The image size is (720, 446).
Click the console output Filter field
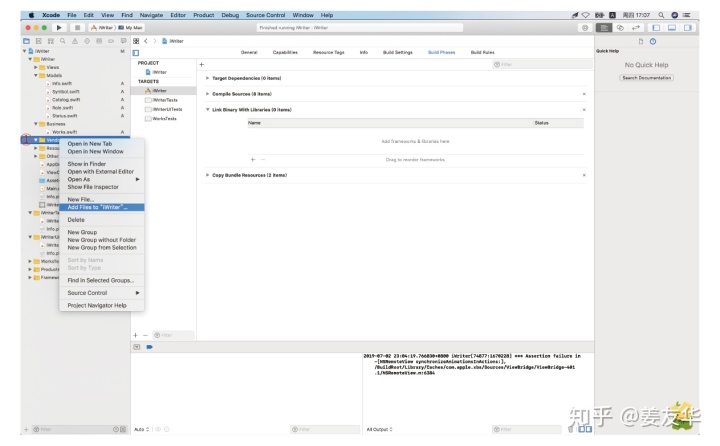click(526, 429)
